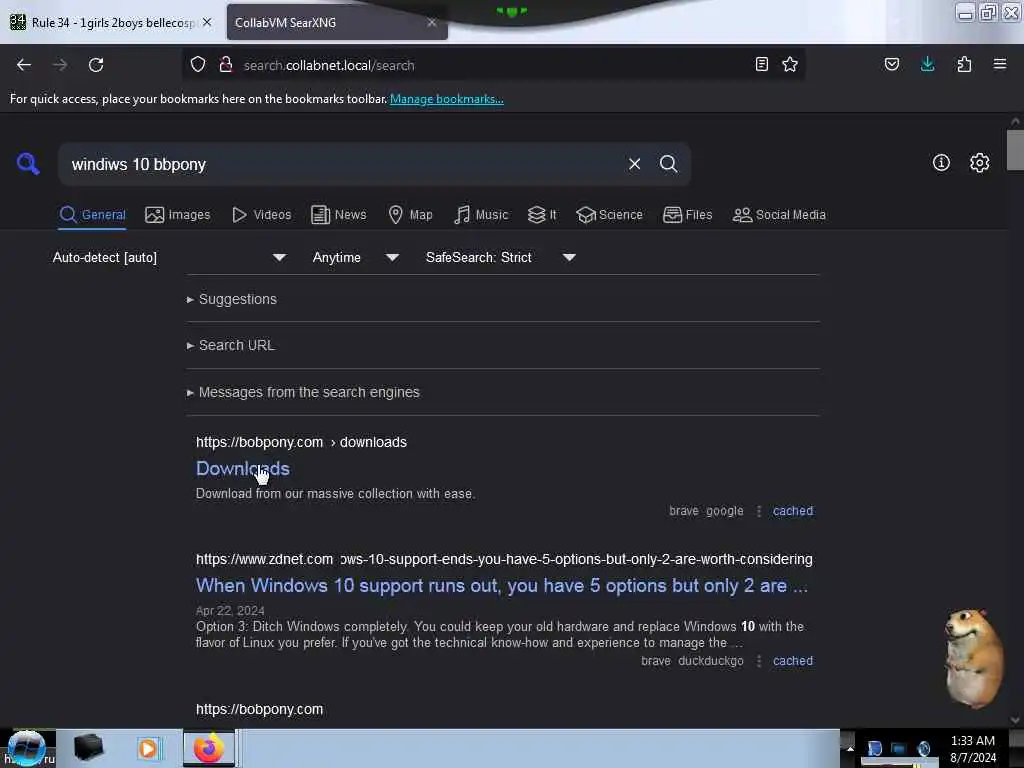The height and width of the screenshot is (768, 1024).
Task: Go back with the browser back arrow
Action: (x=24, y=65)
